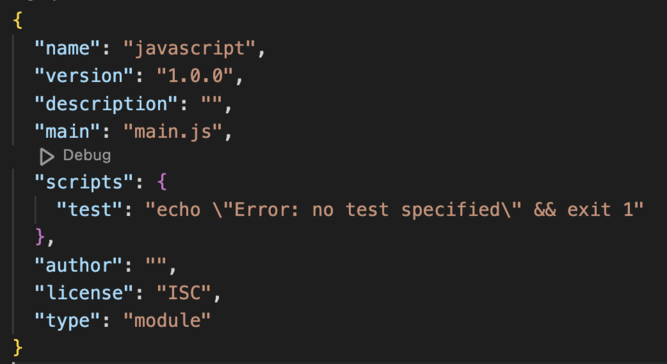667x364 pixels.
Task: Click the "javascript" string value
Action: pyautogui.click(x=189, y=48)
